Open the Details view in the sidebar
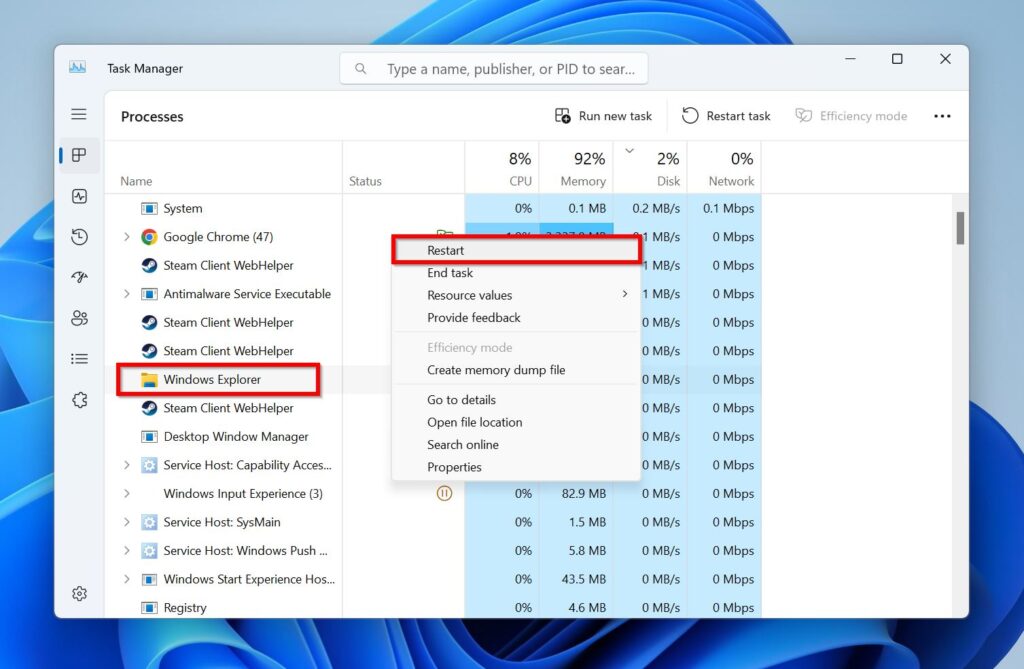 coord(79,358)
